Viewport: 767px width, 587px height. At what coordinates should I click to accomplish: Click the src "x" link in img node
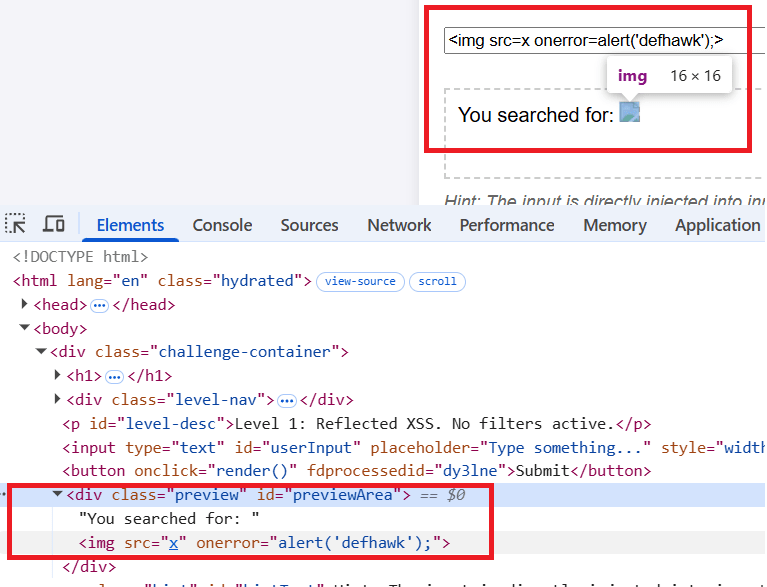(172, 543)
